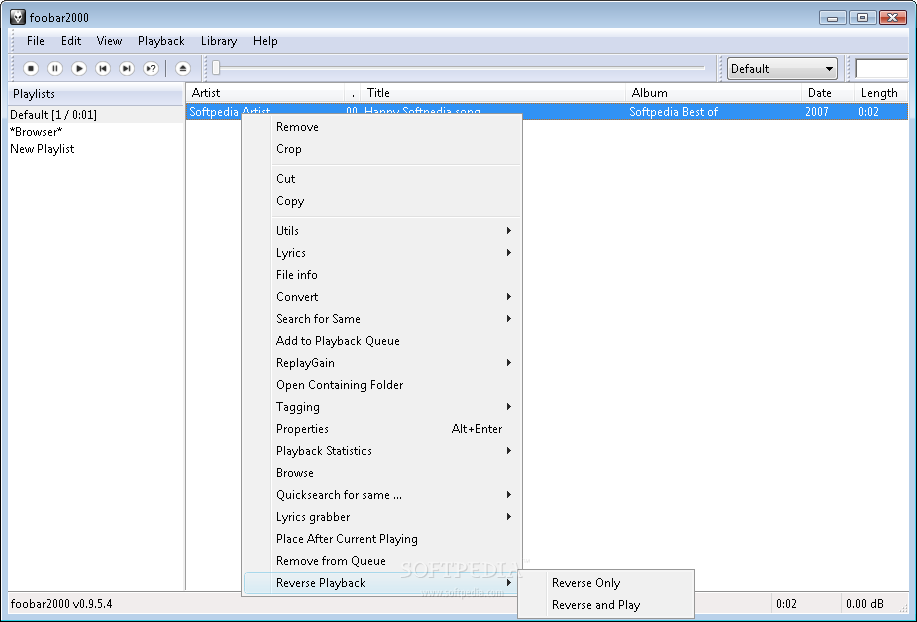The width and height of the screenshot is (917, 622).
Task: Expand Quicksearch for same submenu
Action: pos(381,495)
